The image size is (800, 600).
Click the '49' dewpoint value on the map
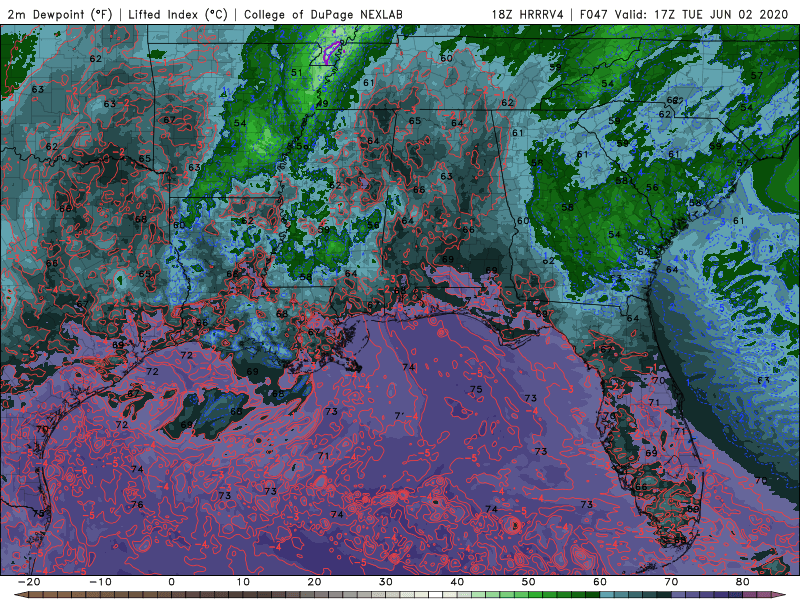click(x=322, y=104)
